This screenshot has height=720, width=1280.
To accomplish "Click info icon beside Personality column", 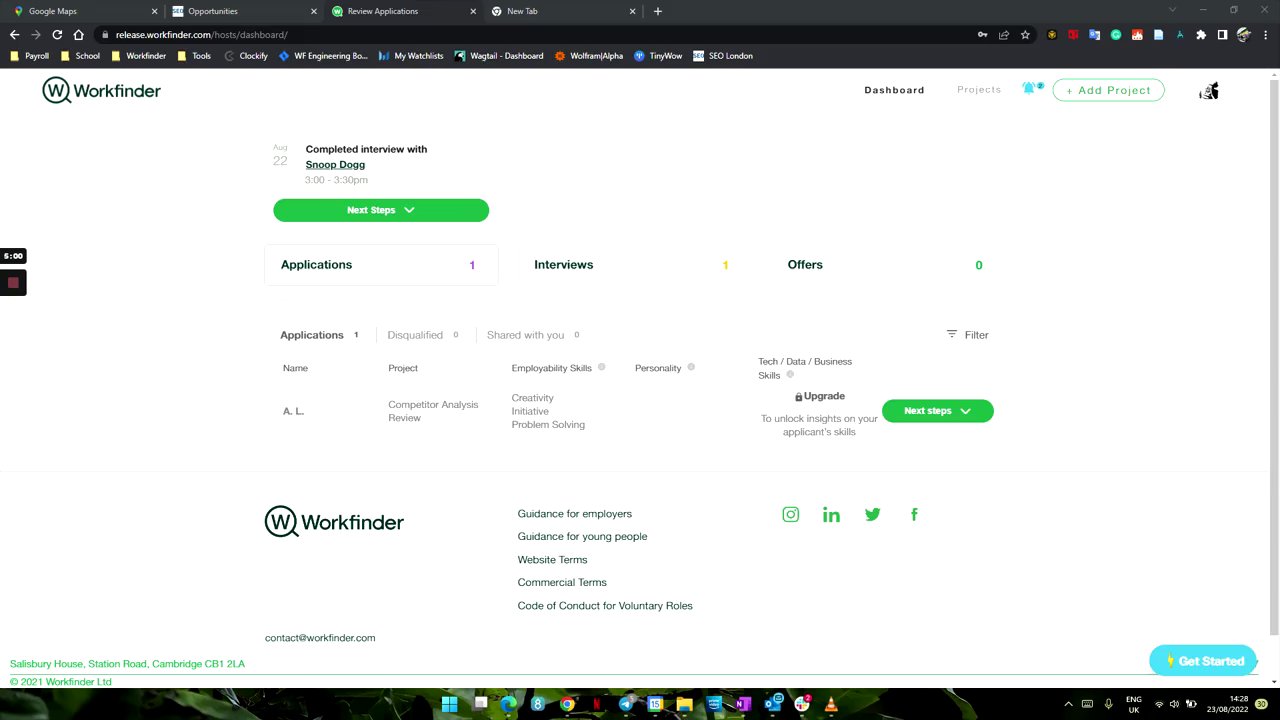I will (x=691, y=367).
